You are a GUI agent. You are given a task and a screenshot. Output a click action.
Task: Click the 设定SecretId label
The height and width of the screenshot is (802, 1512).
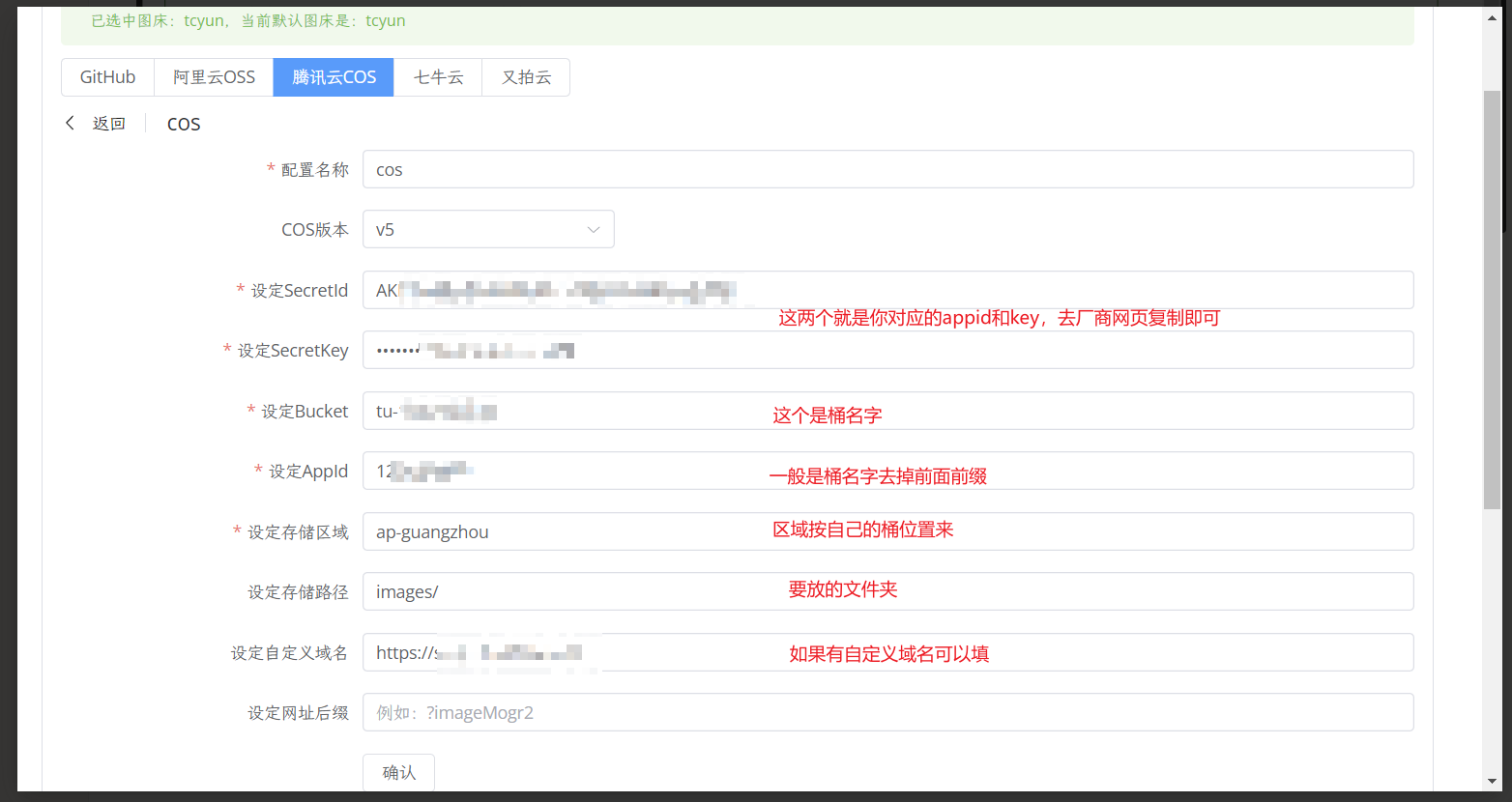[x=300, y=291]
